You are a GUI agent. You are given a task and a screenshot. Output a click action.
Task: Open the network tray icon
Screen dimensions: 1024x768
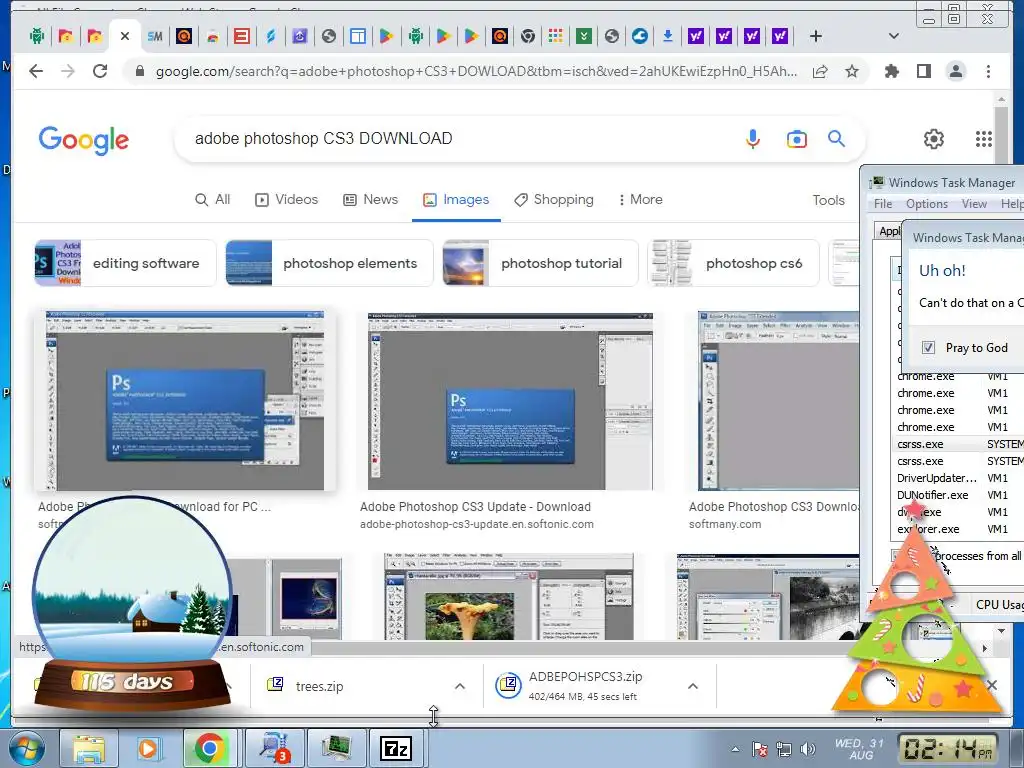click(784, 749)
